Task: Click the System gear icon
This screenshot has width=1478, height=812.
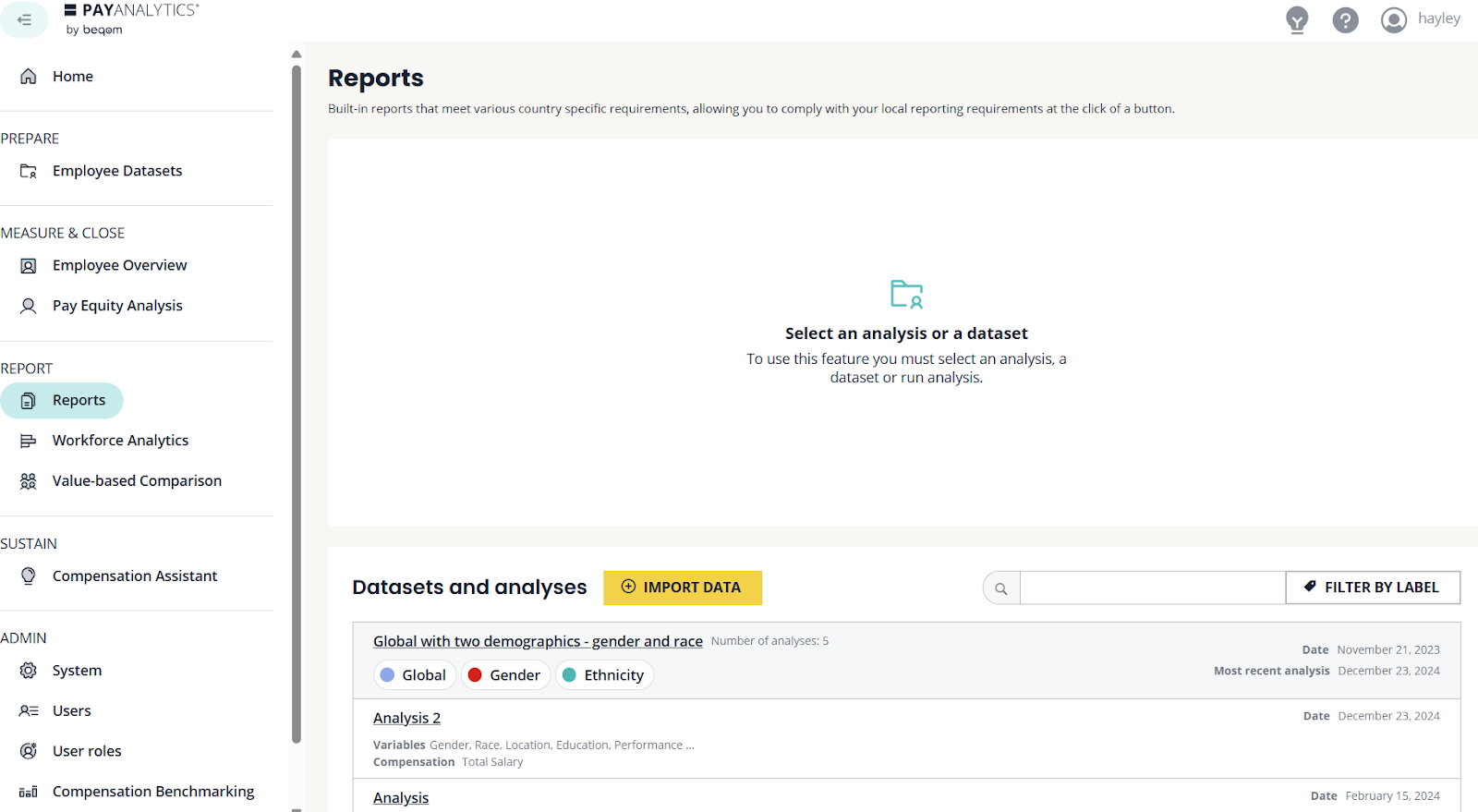Action: coord(29,671)
